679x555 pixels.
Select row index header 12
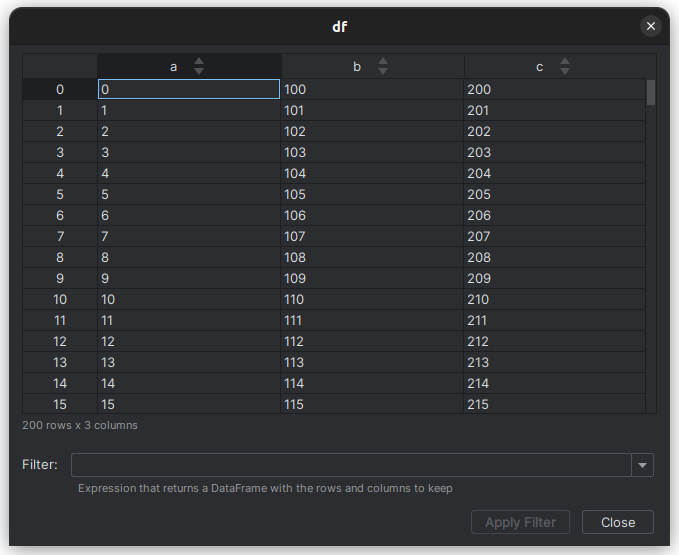point(60,341)
